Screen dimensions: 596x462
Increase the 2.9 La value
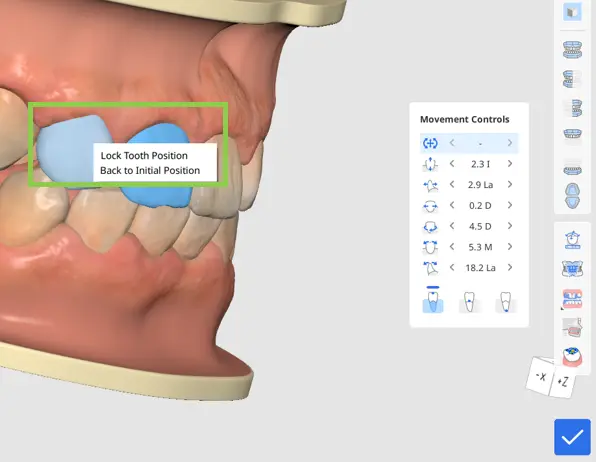coord(510,184)
